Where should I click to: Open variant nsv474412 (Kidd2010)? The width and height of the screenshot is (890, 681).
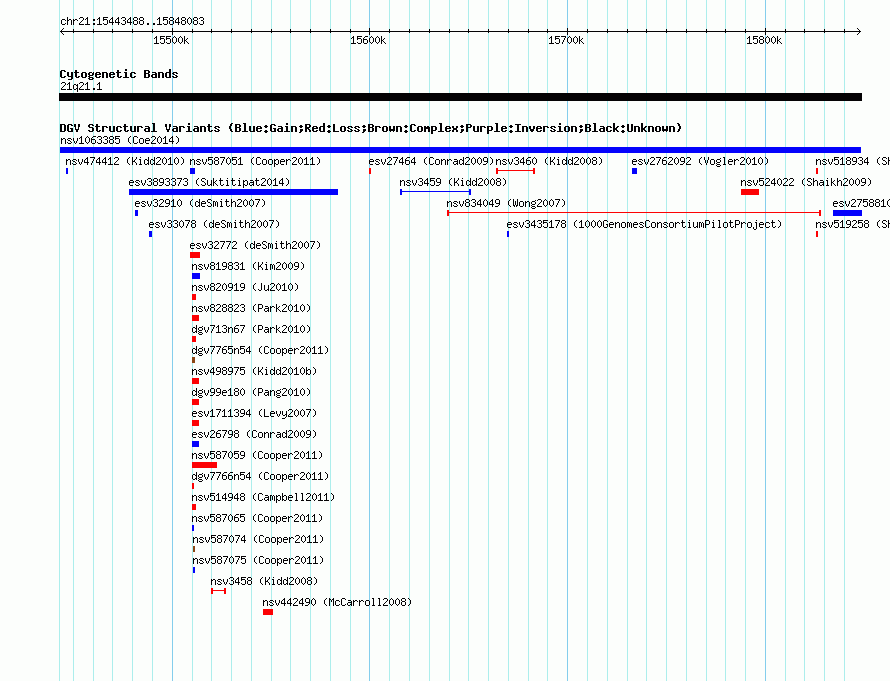point(125,161)
